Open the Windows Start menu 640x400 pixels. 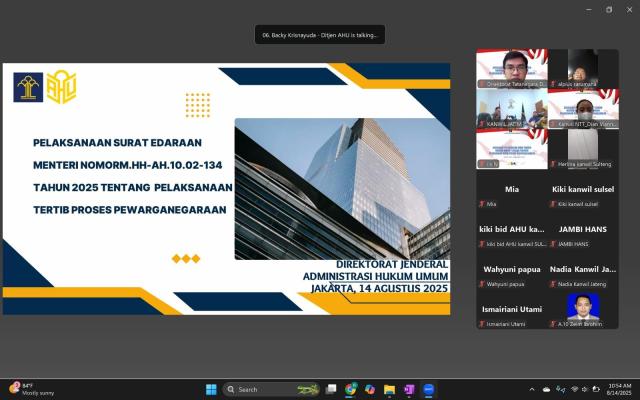pos(211,389)
